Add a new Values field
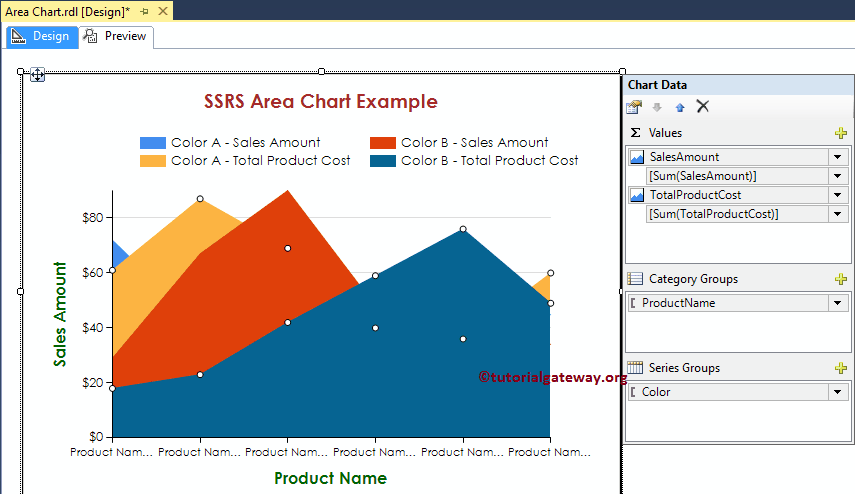855x494 pixels. pyautogui.click(x=841, y=133)
